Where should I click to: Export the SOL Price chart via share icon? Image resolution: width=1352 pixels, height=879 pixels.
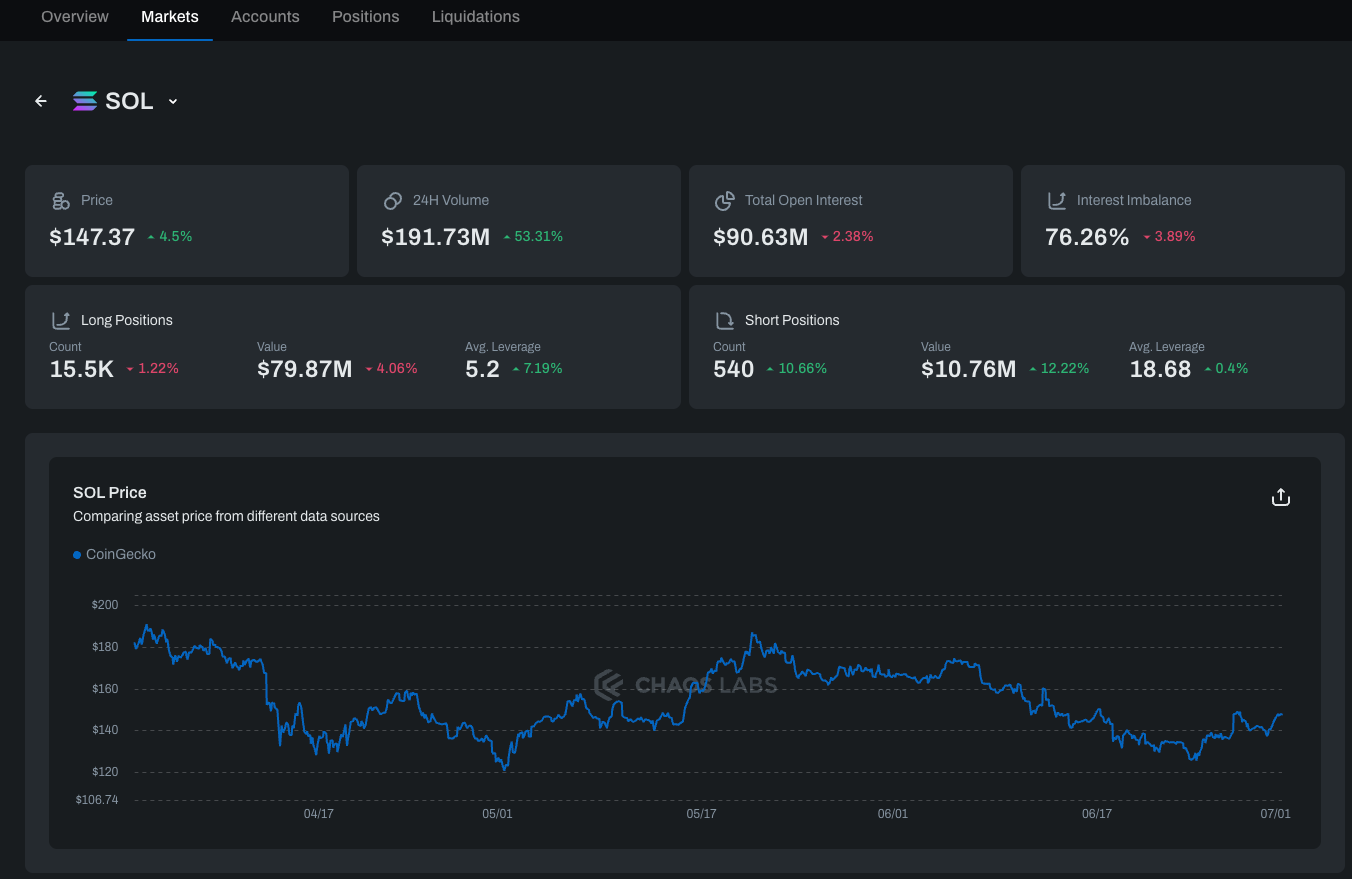(x=1281, y=497)
